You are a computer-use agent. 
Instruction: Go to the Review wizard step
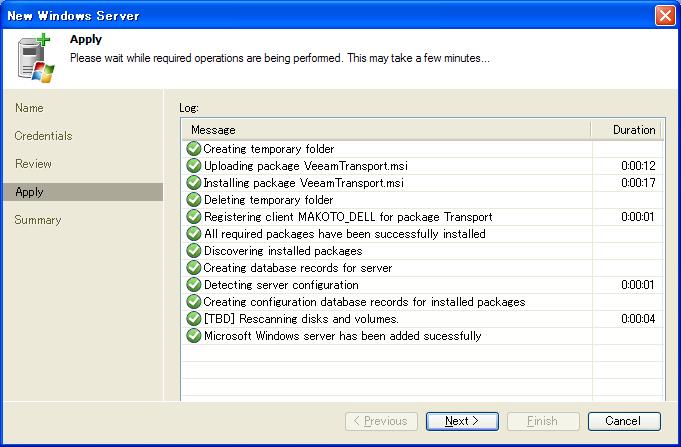click(x=33, y=164)
